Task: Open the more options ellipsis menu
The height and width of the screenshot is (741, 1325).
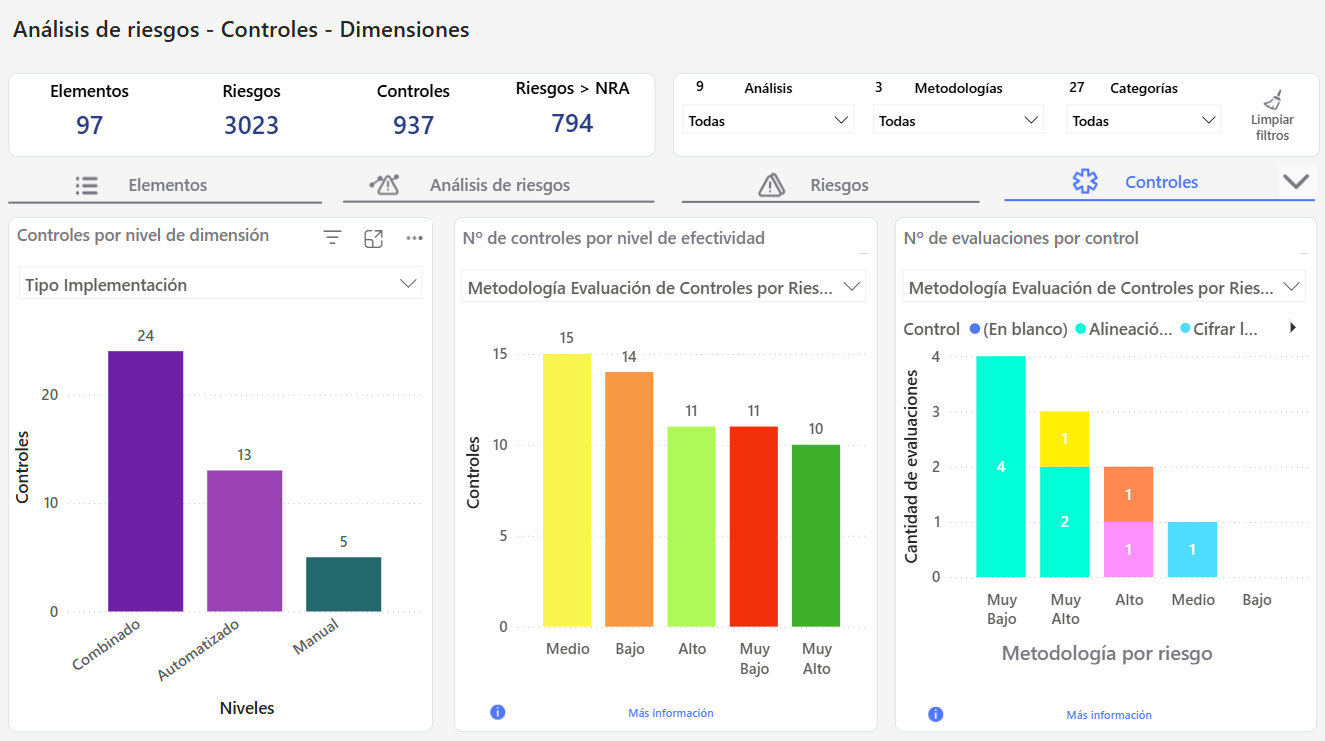Action: pyautogui.click(x=414, y=238)
